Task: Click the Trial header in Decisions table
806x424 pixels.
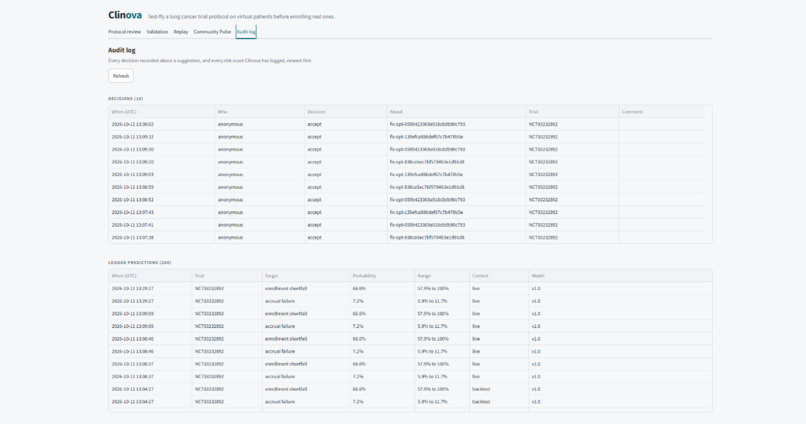Action: point(534,112)
